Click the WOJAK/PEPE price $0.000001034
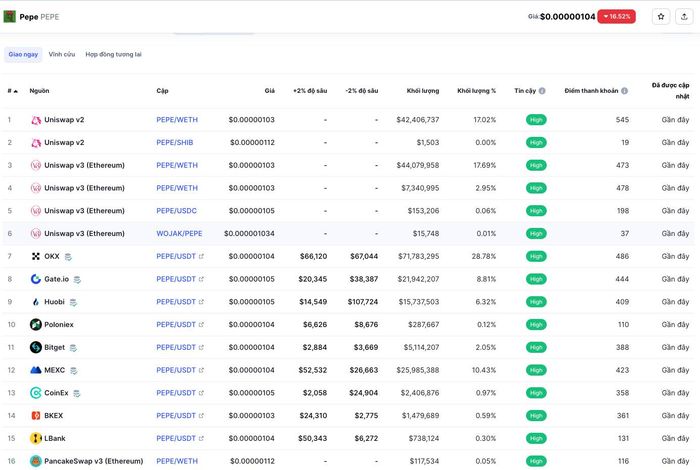The height and width of the screenshot is (470, 700). [x=250, y=233]
